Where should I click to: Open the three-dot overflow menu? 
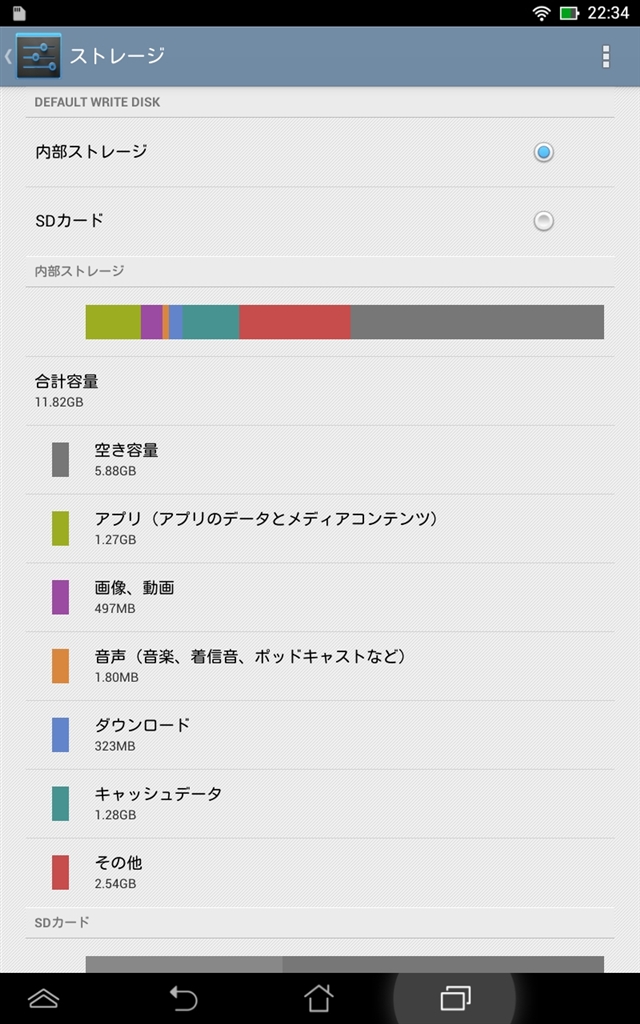(605, 56)
